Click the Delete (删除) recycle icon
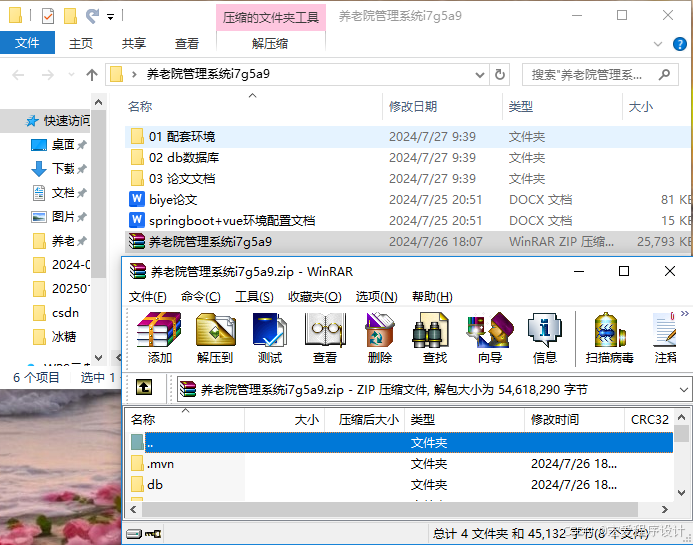The height and width of the screenshot is (545, 693). [380, 338]
